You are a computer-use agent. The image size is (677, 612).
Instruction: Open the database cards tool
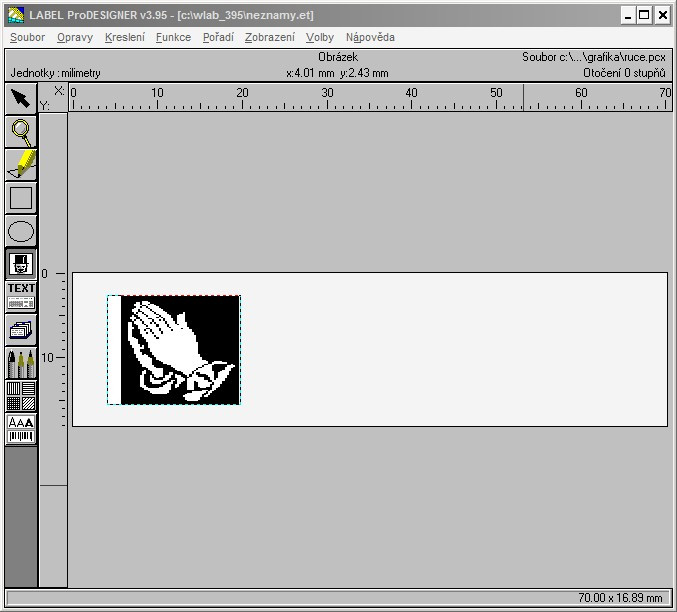[21, 330]
